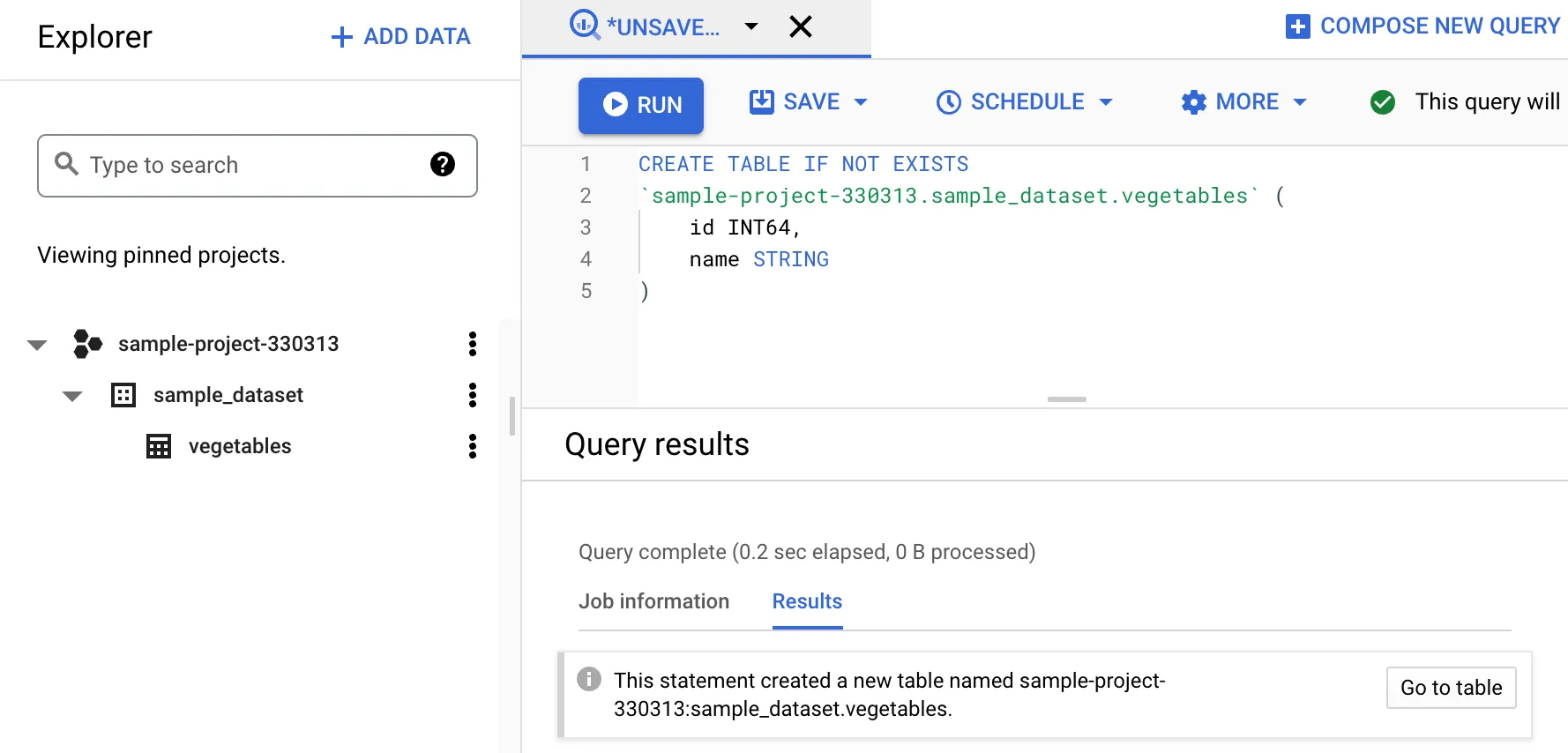Open the unsaved query tab dropdown arrow

(750, 26)
